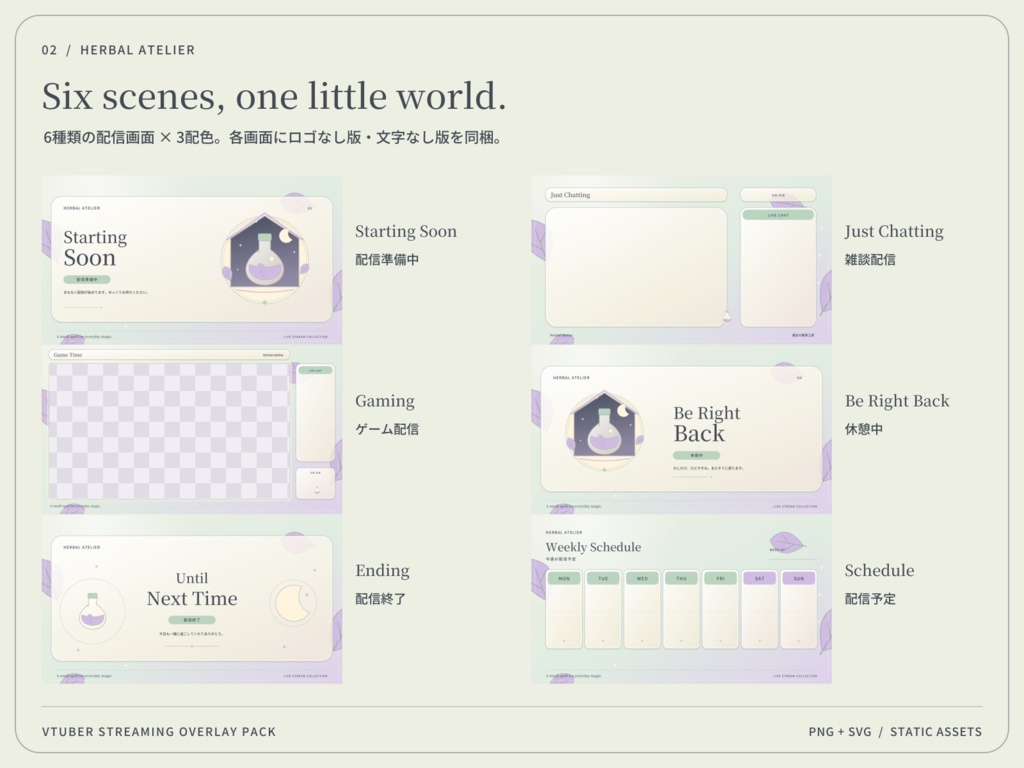Image resolution: width=1024 pixels, height=768 pixels.
Task: Click the green LIVE CHAT pill in Just Chatting scene
Action: 778,215
